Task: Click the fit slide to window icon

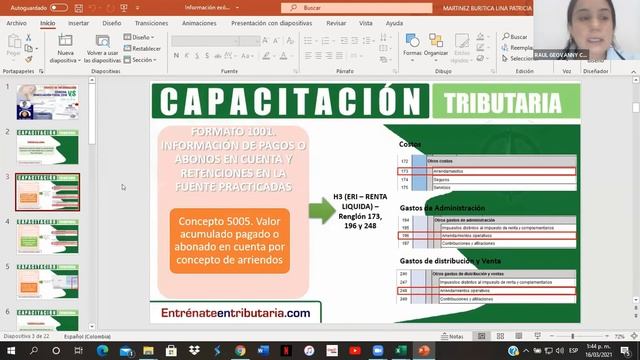Action: (634, 336)
